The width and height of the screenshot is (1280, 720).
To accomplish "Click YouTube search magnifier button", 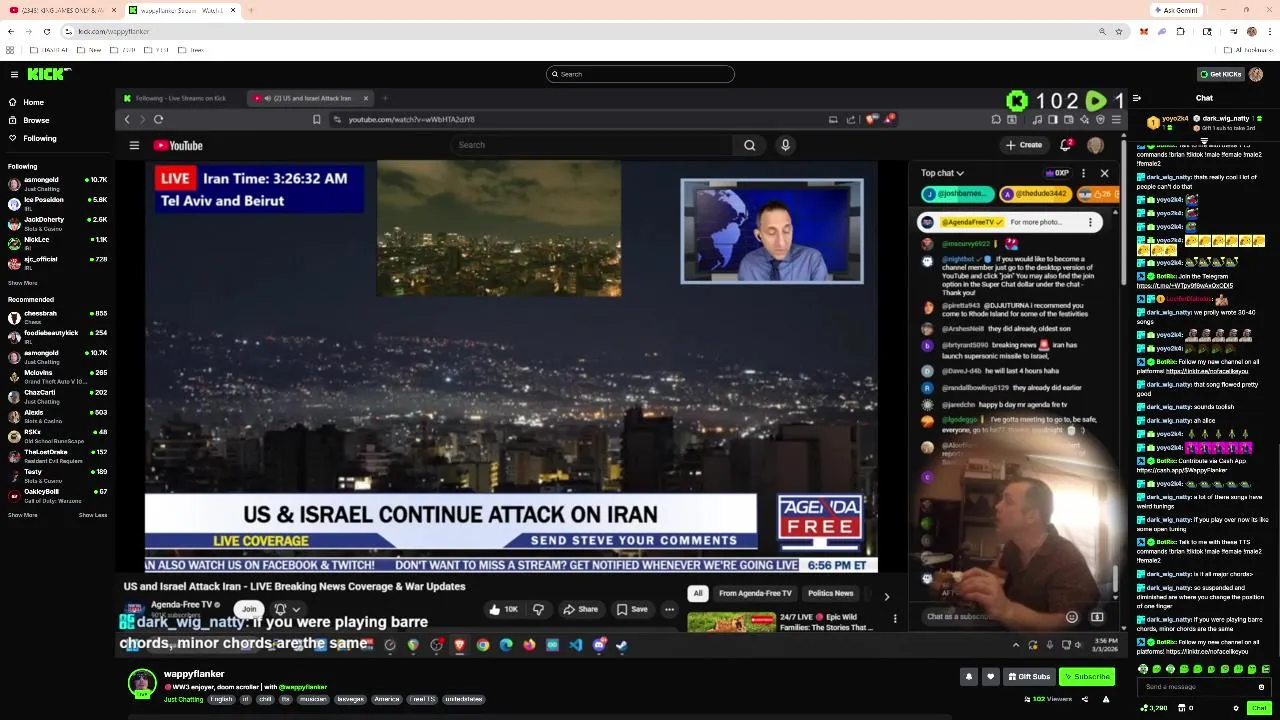I will (x=750, y=146).
